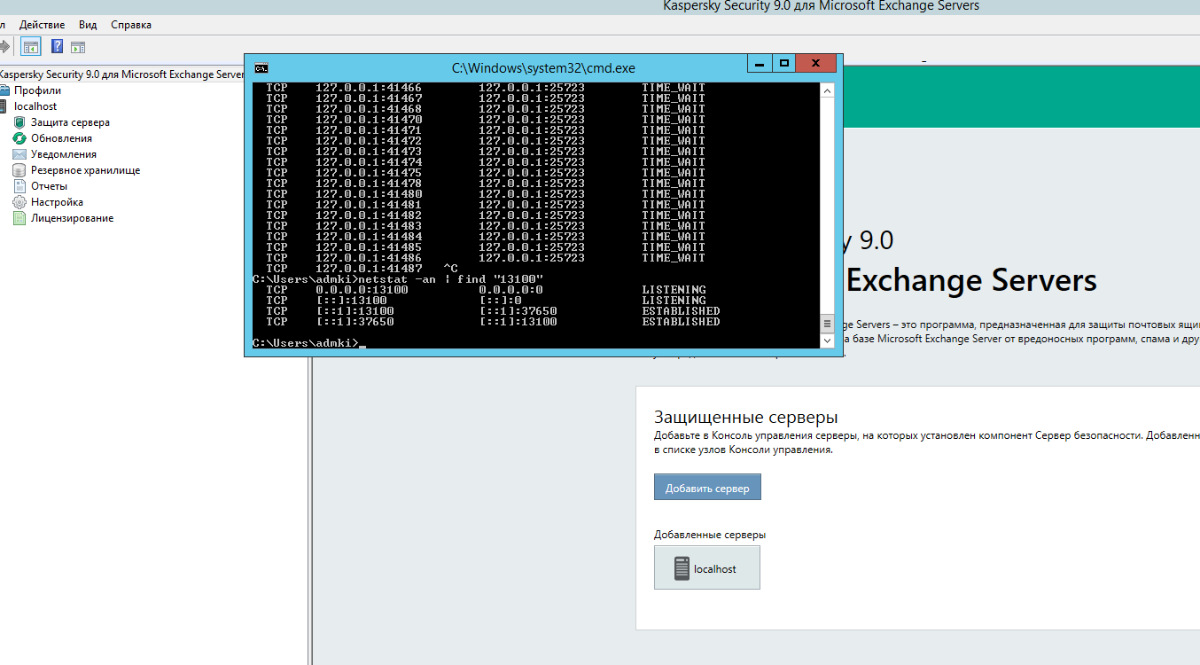Open the Справка menu
Screen dimensions: 1200x665
(131, 24)
